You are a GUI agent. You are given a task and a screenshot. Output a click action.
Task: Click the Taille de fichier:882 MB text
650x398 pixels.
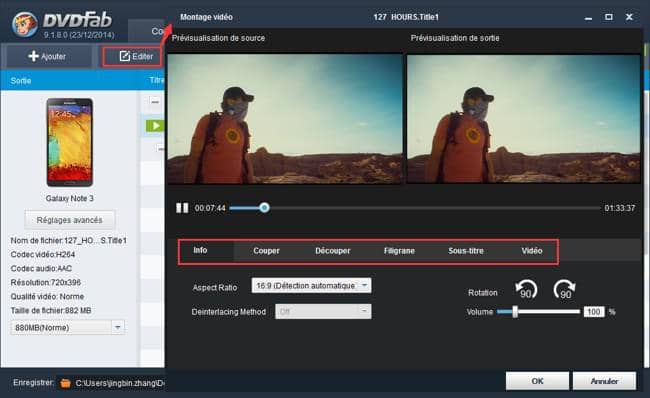[x=51, y=311]
